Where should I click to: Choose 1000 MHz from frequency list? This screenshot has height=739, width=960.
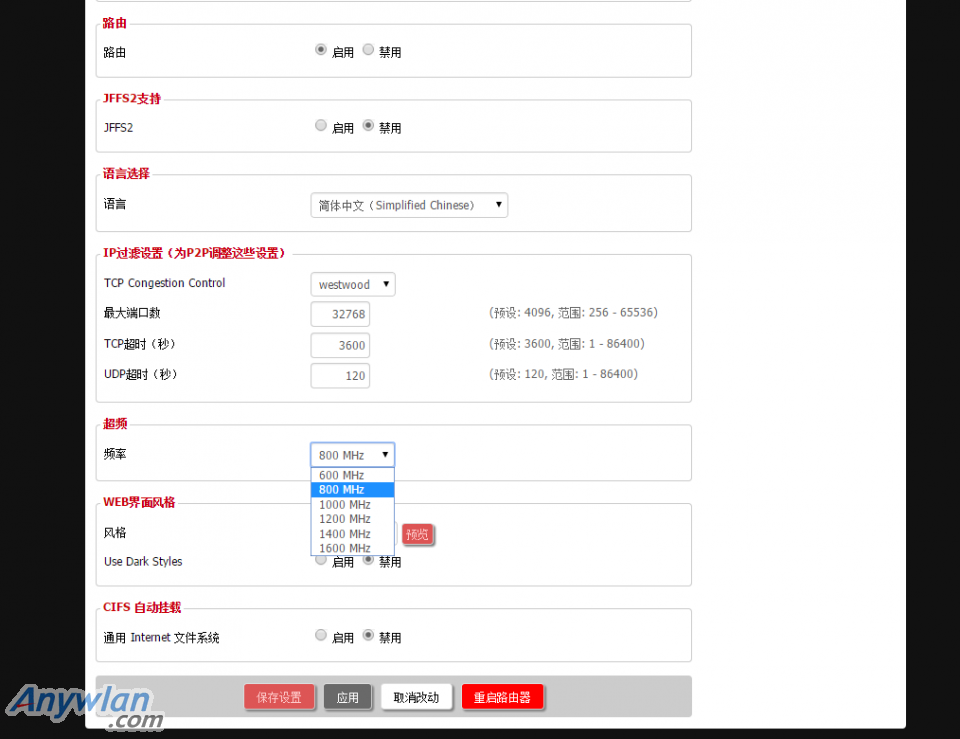pyautogui.click(x=353, y=505)
